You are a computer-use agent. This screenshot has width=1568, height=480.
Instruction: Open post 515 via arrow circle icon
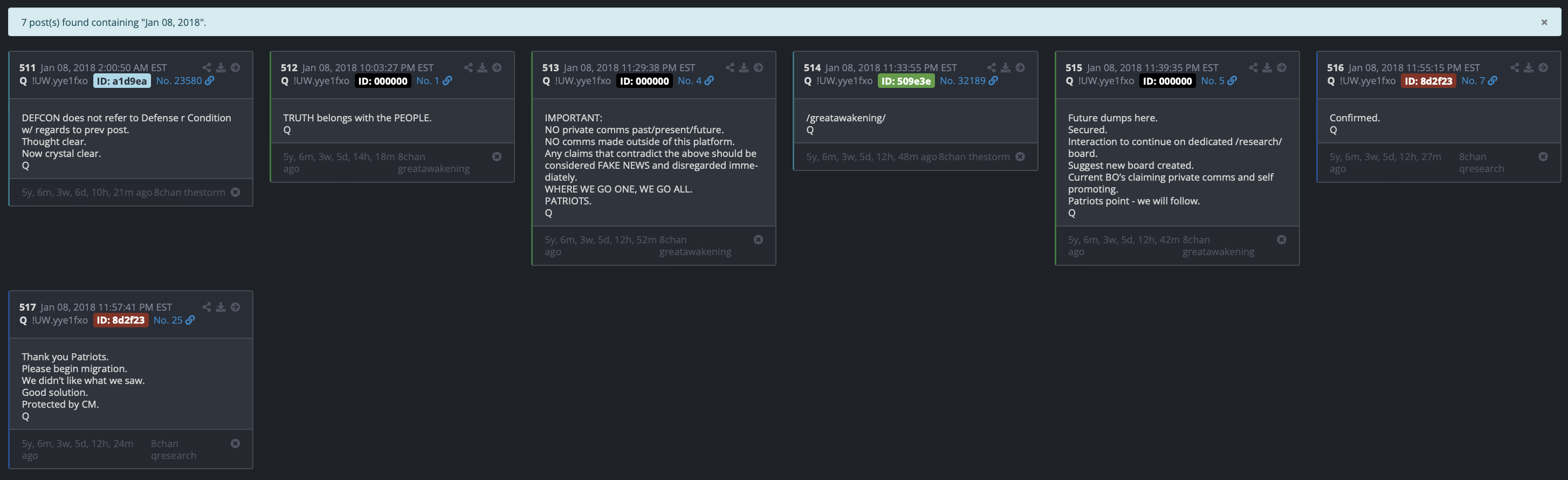(1281, 67)
